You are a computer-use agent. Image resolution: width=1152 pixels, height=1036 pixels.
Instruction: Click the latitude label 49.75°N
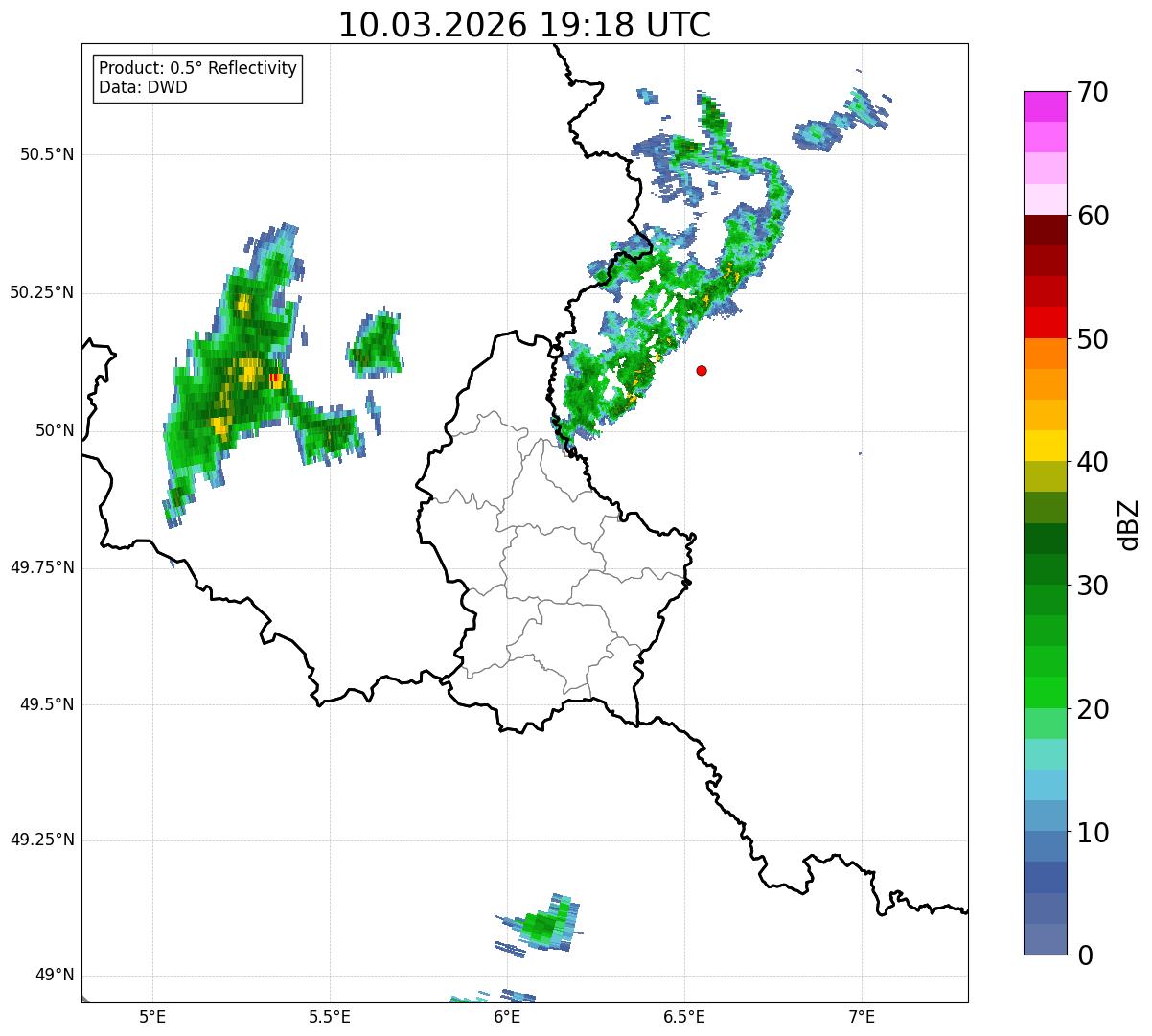click(x=42, y=567)
